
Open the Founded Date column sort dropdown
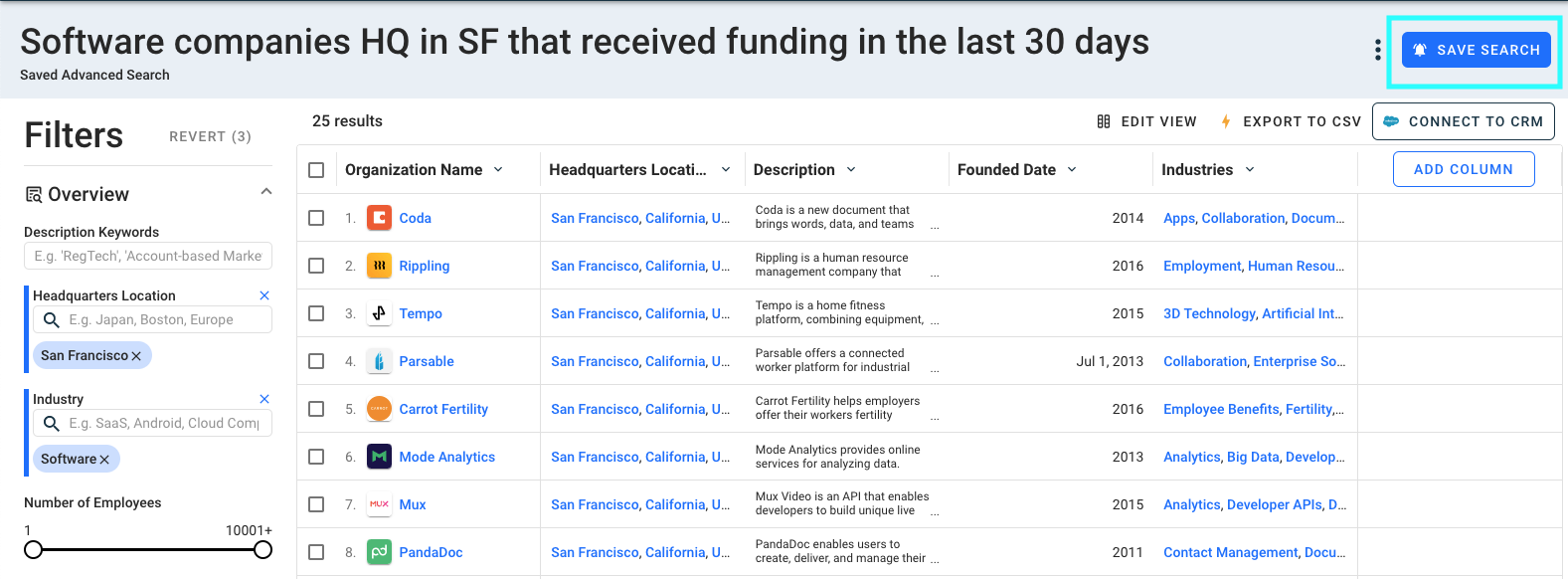[x=1072, y=170]
